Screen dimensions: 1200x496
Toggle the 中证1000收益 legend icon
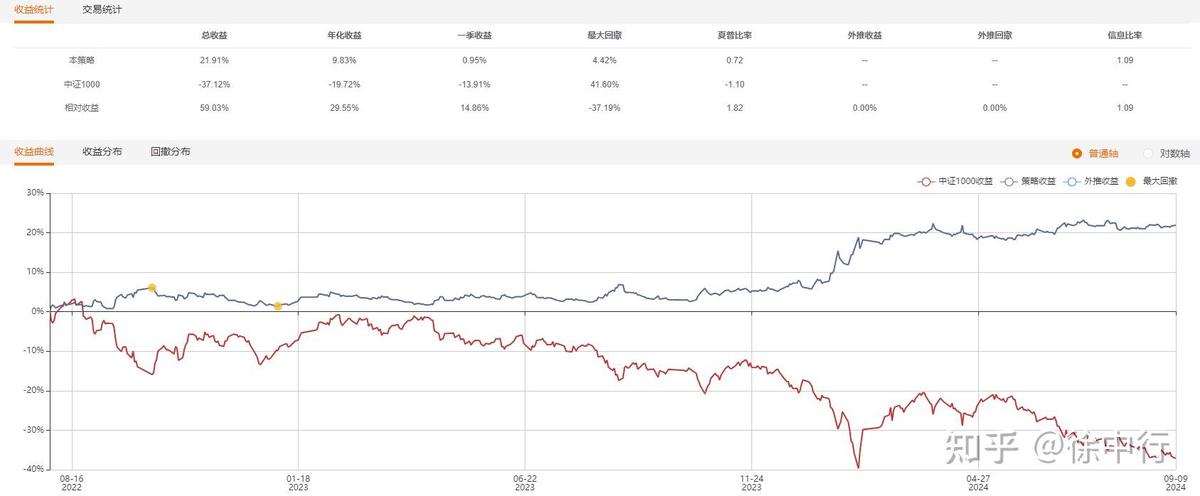coord(926,182)
